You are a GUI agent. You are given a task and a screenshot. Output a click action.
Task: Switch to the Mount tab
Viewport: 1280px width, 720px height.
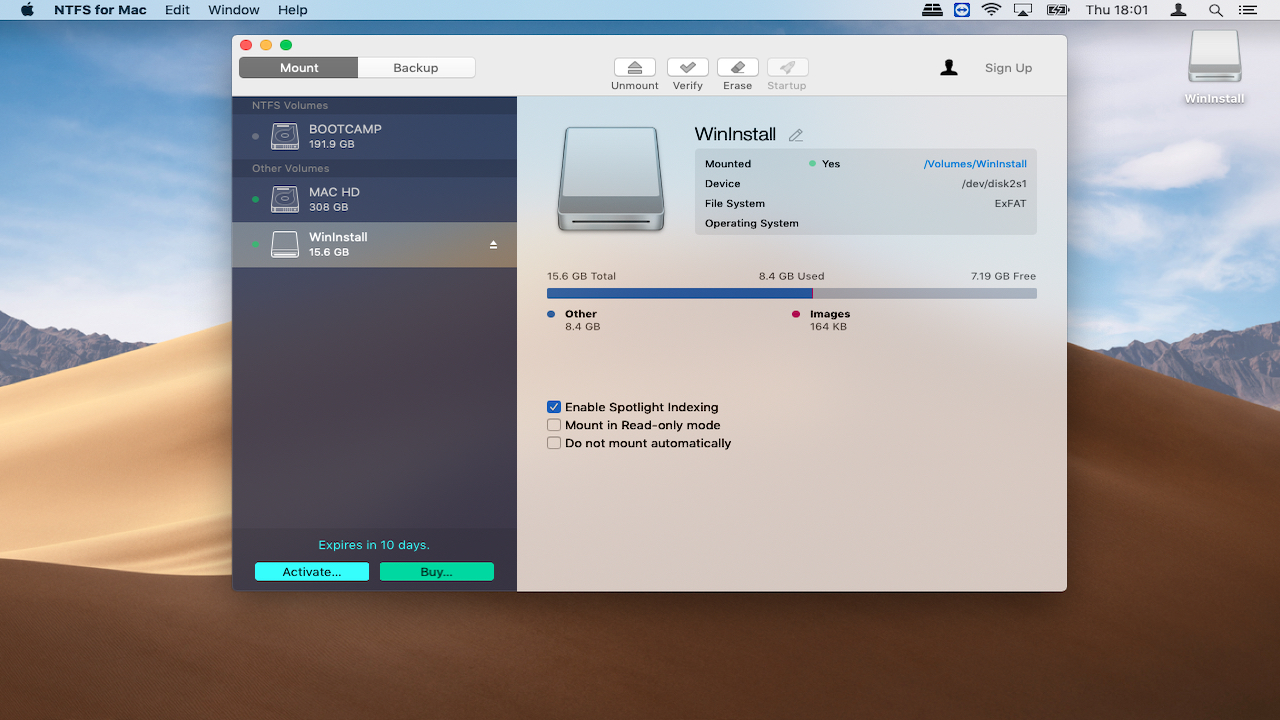[299, 68]
